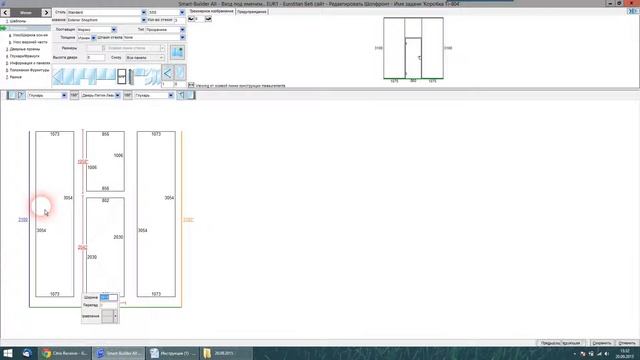Select the door-with-transom panel shape icon

pos(121,76)
